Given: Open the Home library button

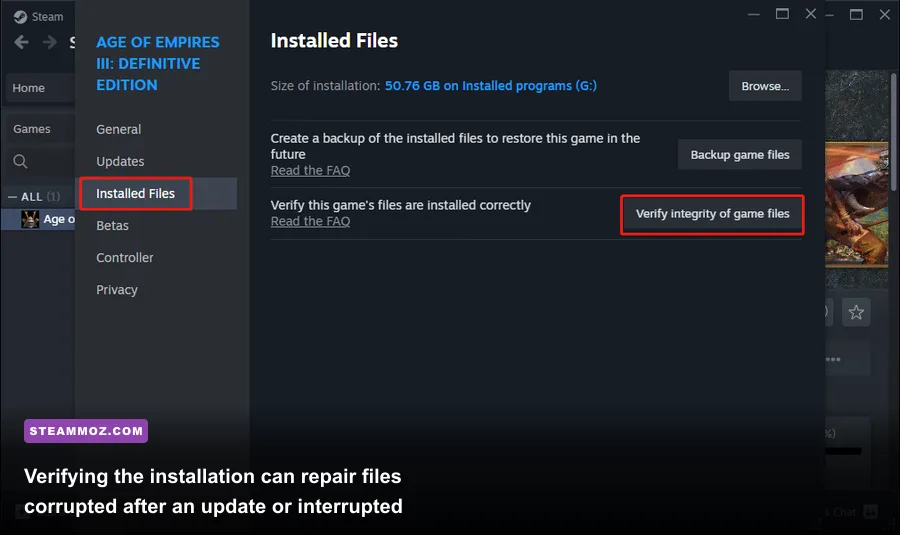Looking at the screenshot, I should click(x=40, y=88).
